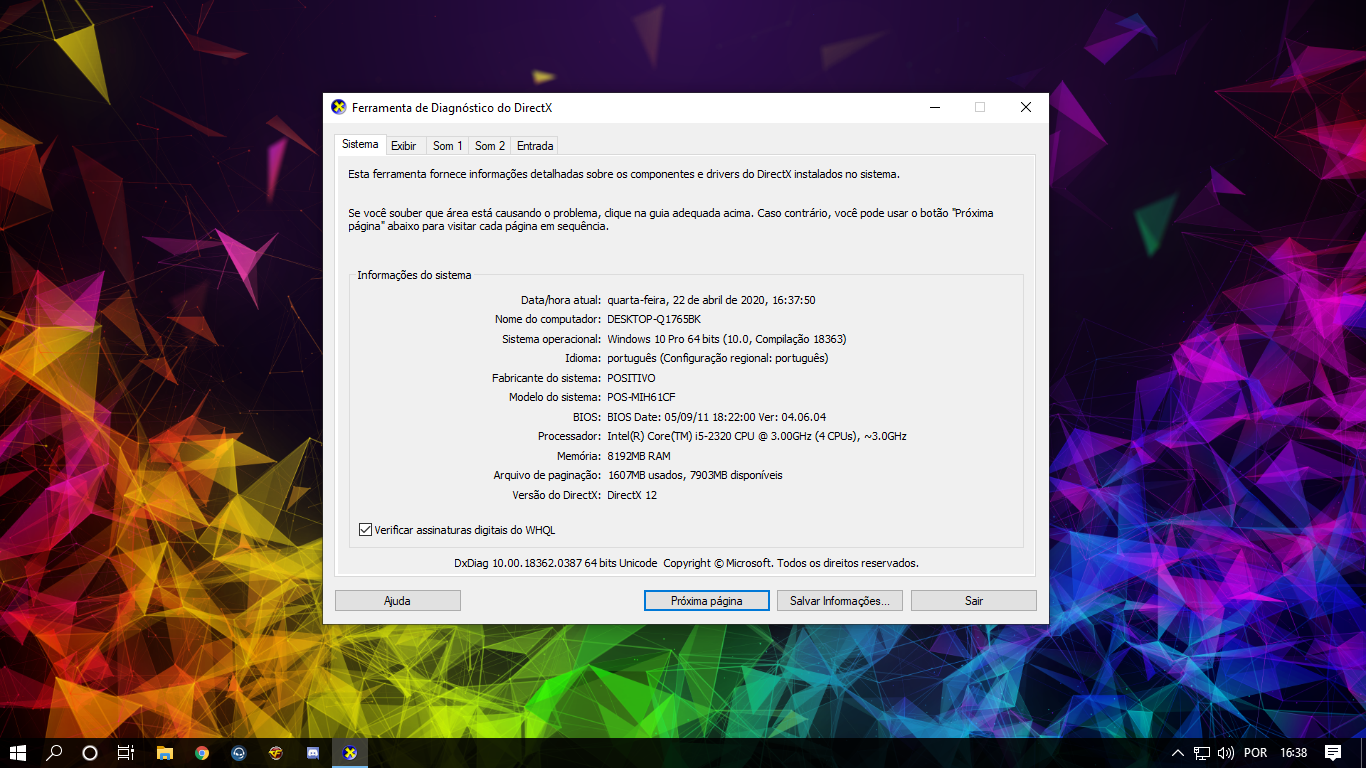The width and height of the screenshot is (1366, 768).
Task: Click the Intel Core i5-2320 processor value
Action: (x=757, y=436)
